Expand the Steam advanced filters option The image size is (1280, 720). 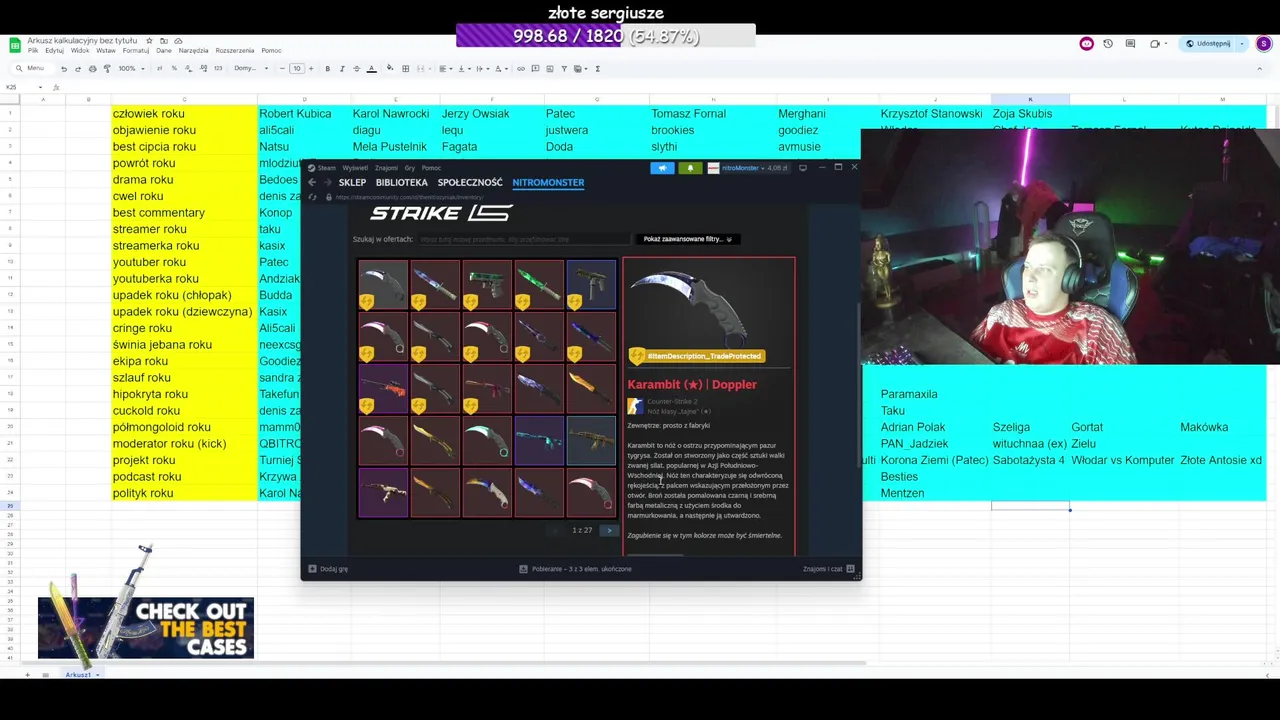click(x=687, y=239)
